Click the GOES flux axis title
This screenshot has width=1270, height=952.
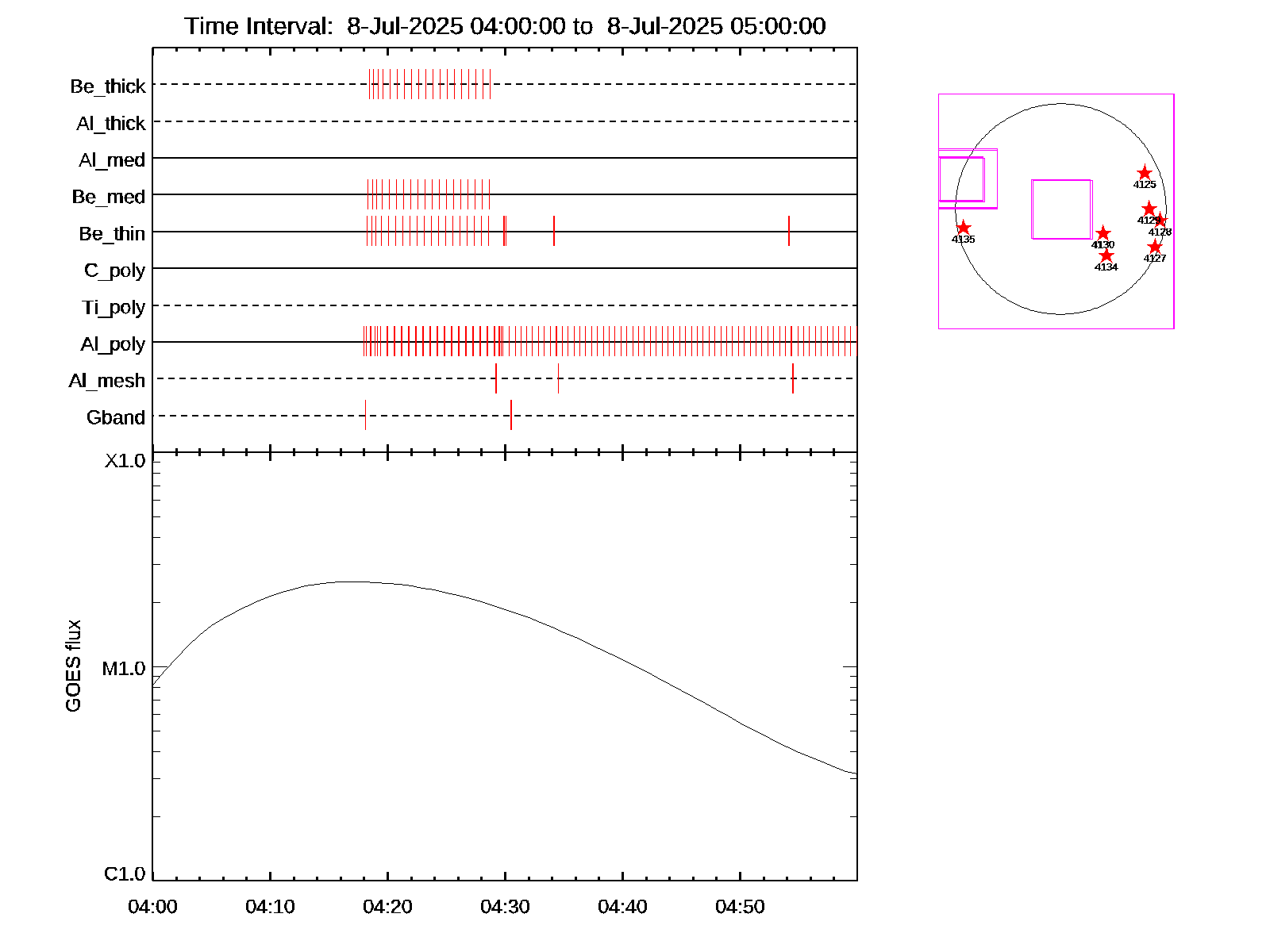pyautogui.click(x=73, y=666)
